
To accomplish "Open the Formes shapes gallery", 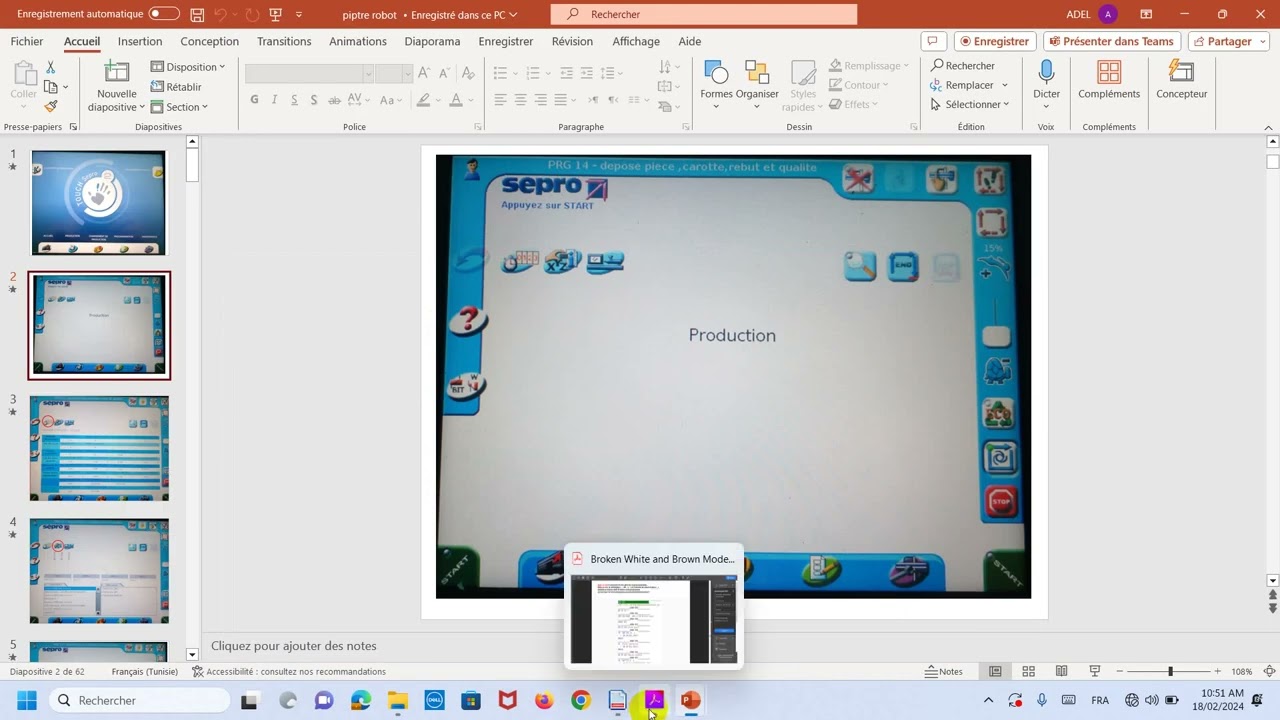I will coord(716,82).
